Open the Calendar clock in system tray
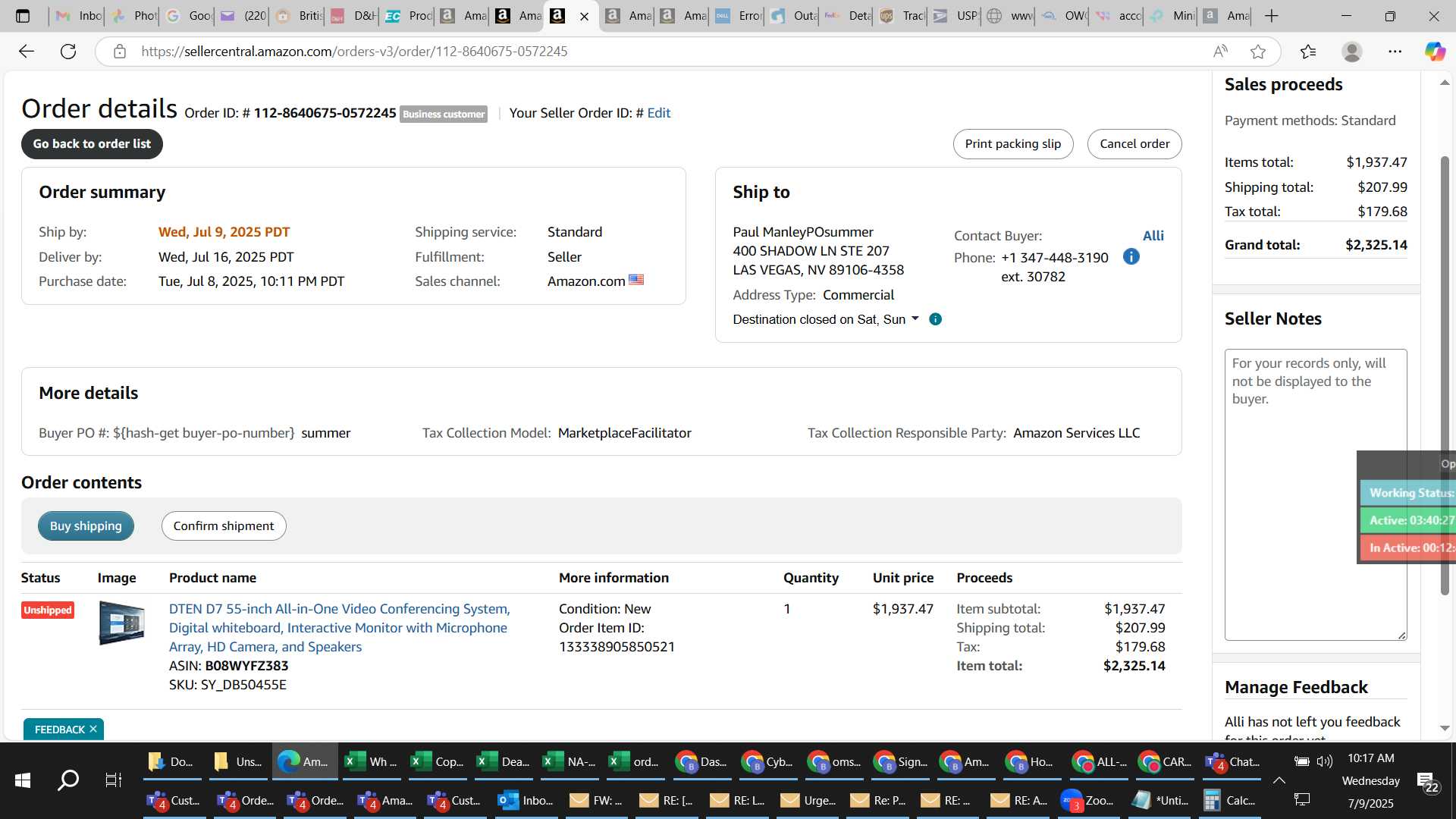This screenshot has height=819, width=1456. click(1370, 780)
